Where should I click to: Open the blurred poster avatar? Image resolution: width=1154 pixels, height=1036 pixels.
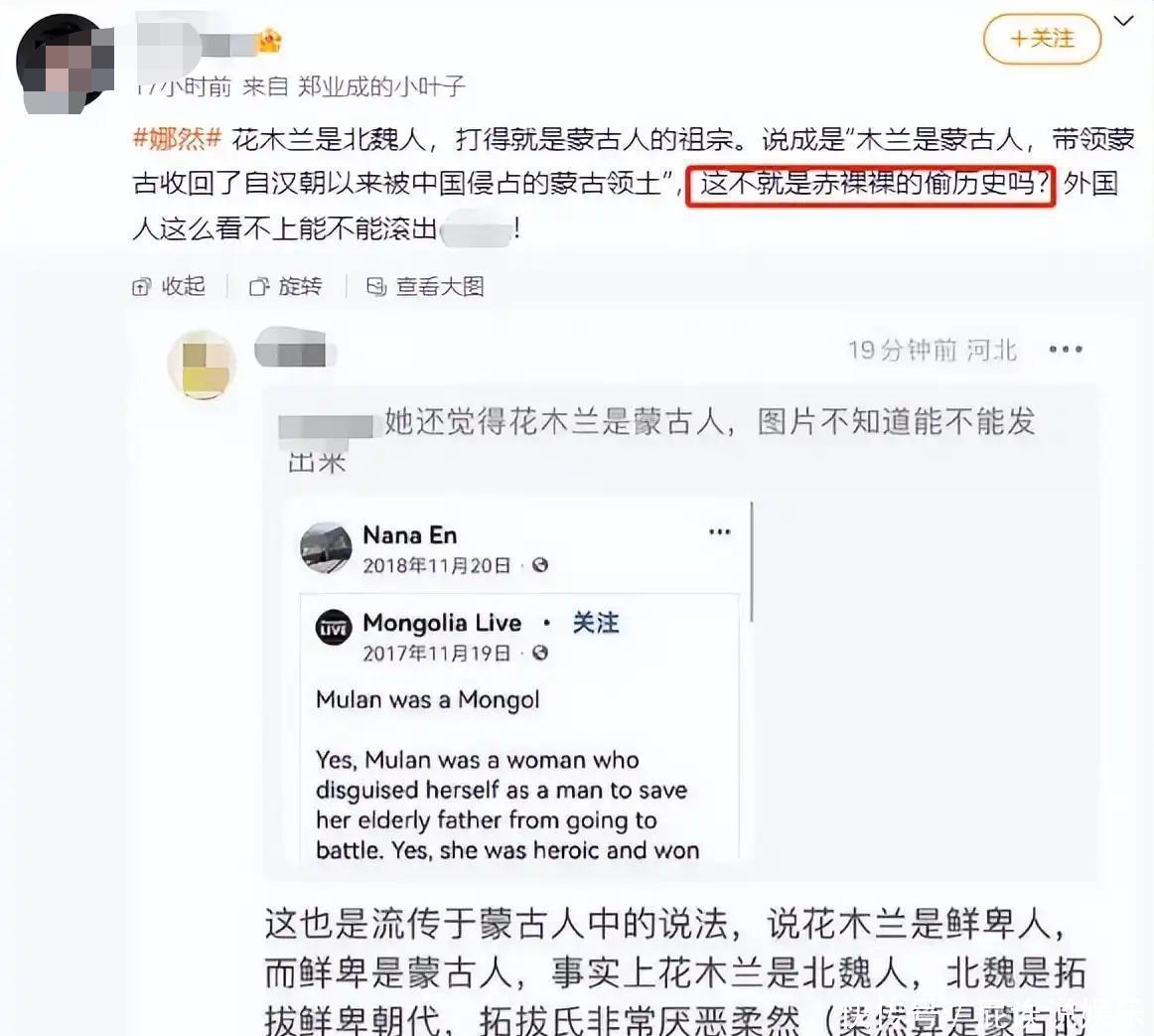tap(64, 64)
